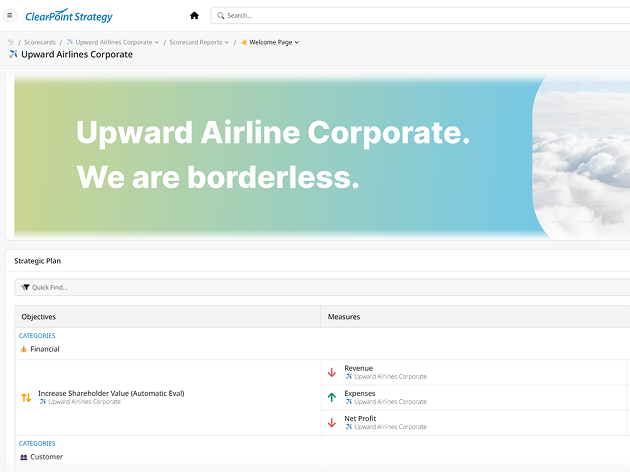Click airplane icon in Upward Airlines breadcrumb
The width and height of the screenshot is (630, 472).
[x=70, y=42]
